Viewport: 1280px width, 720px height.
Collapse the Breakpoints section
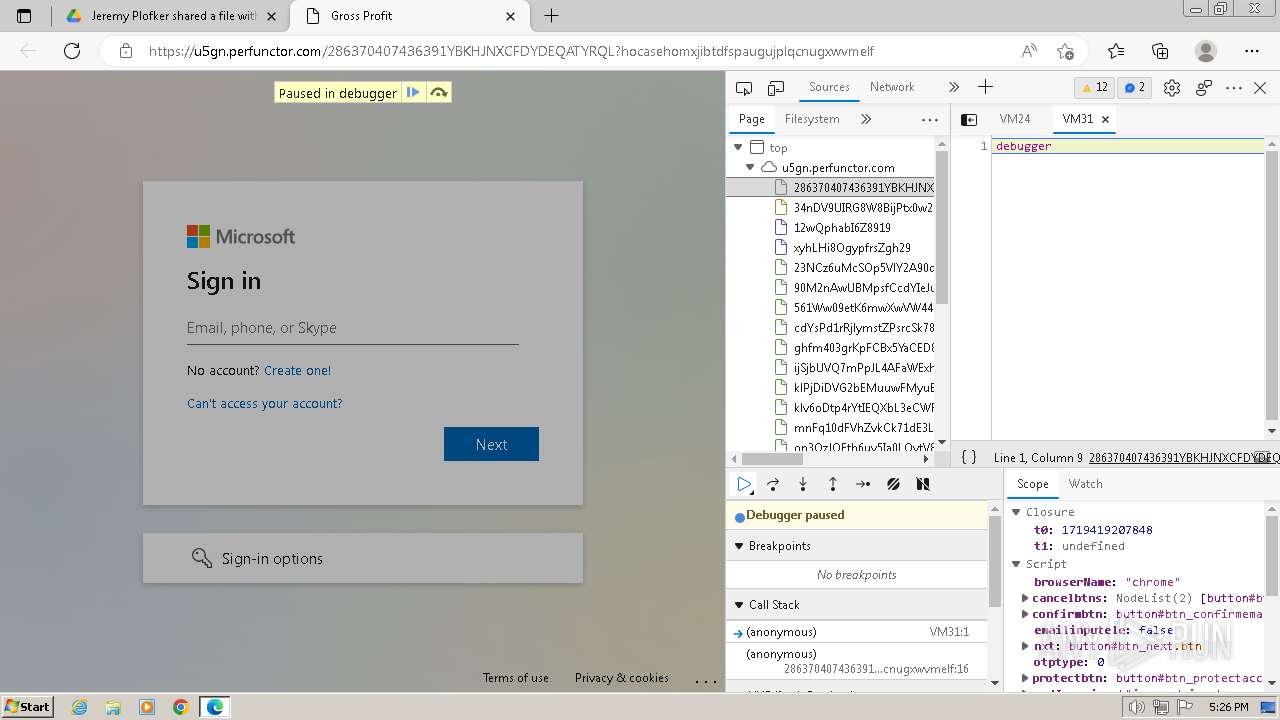(739, 546)
